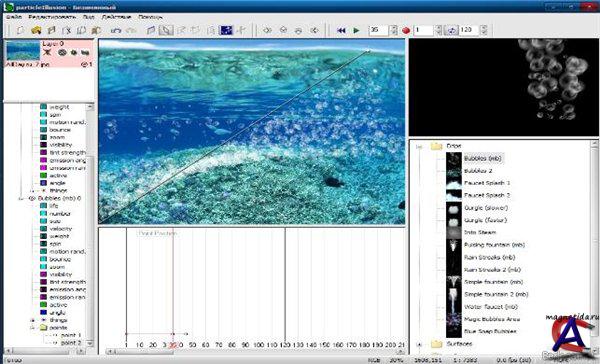The width and height of the screenshot is (600, 364).
Task: Open the Действия menu
Action: point(116,17)
